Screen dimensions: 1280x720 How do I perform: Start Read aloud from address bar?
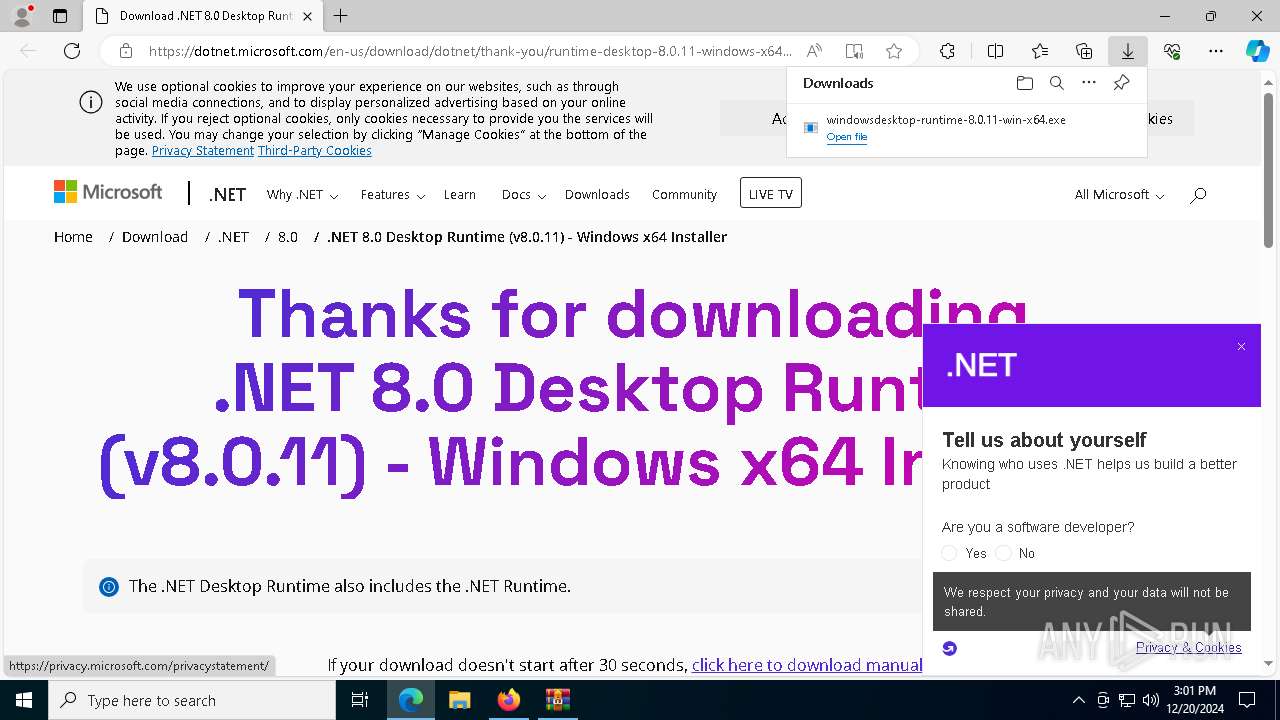click(x=814, y=51)
